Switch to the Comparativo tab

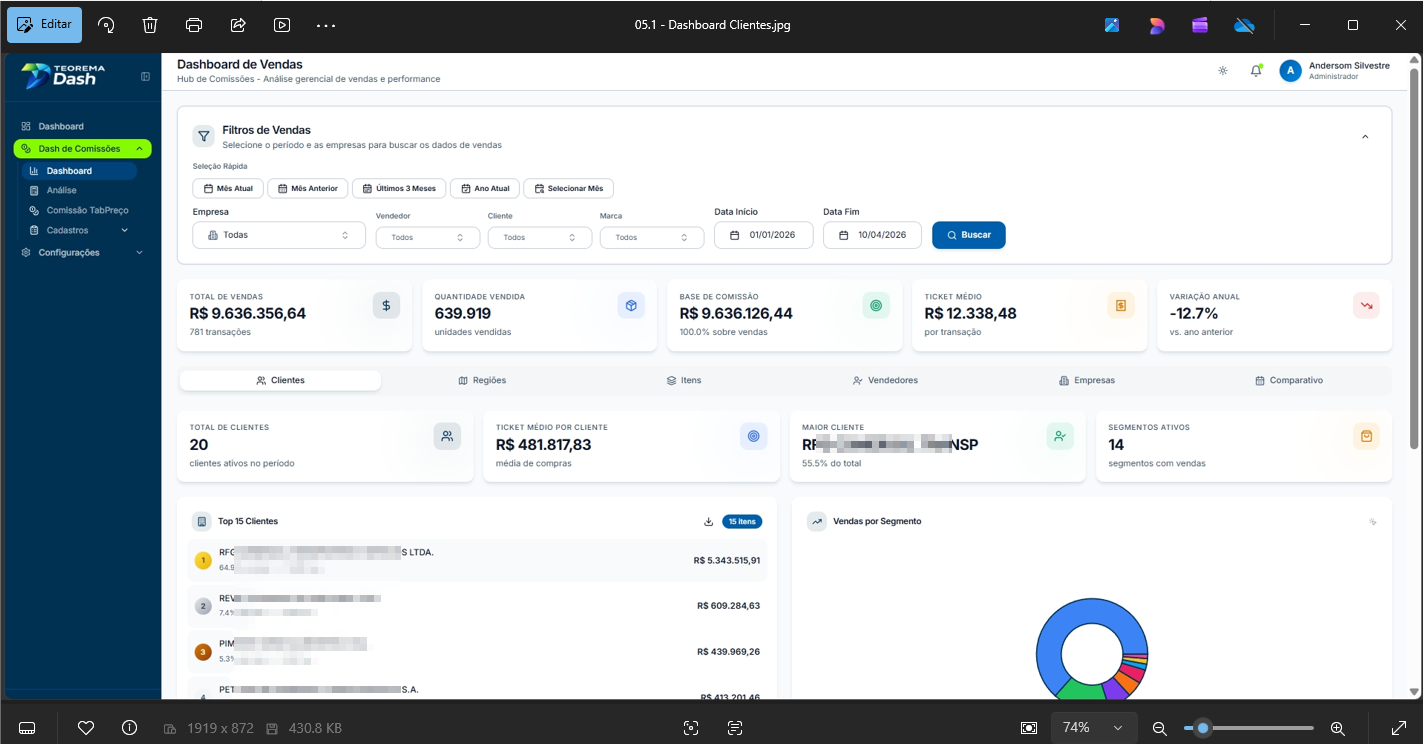(1289, 381)
